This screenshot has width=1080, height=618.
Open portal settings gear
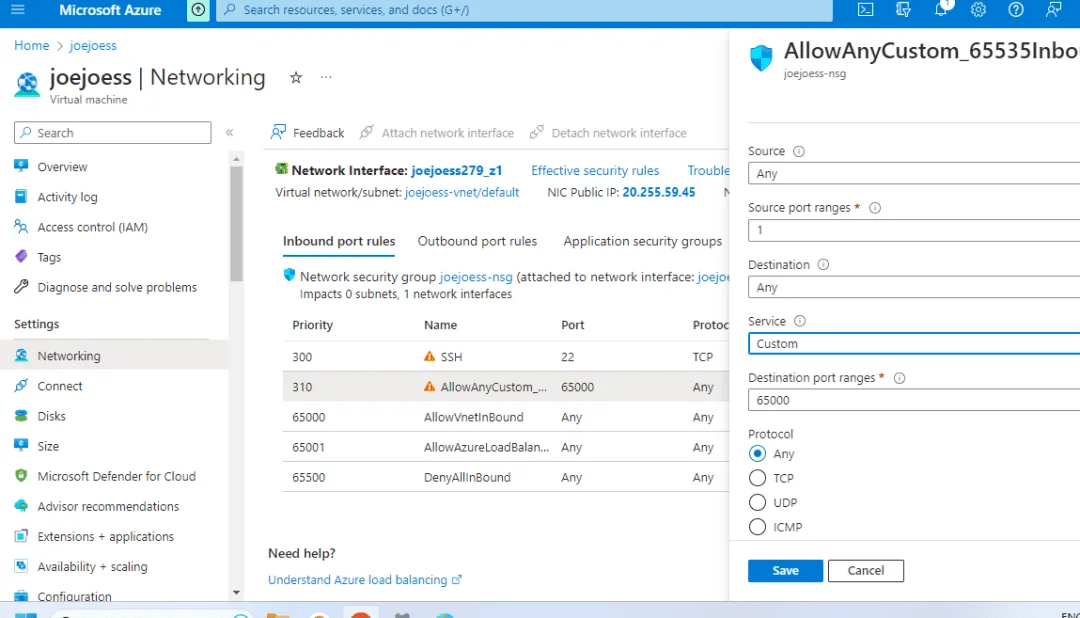coord(978,10)
